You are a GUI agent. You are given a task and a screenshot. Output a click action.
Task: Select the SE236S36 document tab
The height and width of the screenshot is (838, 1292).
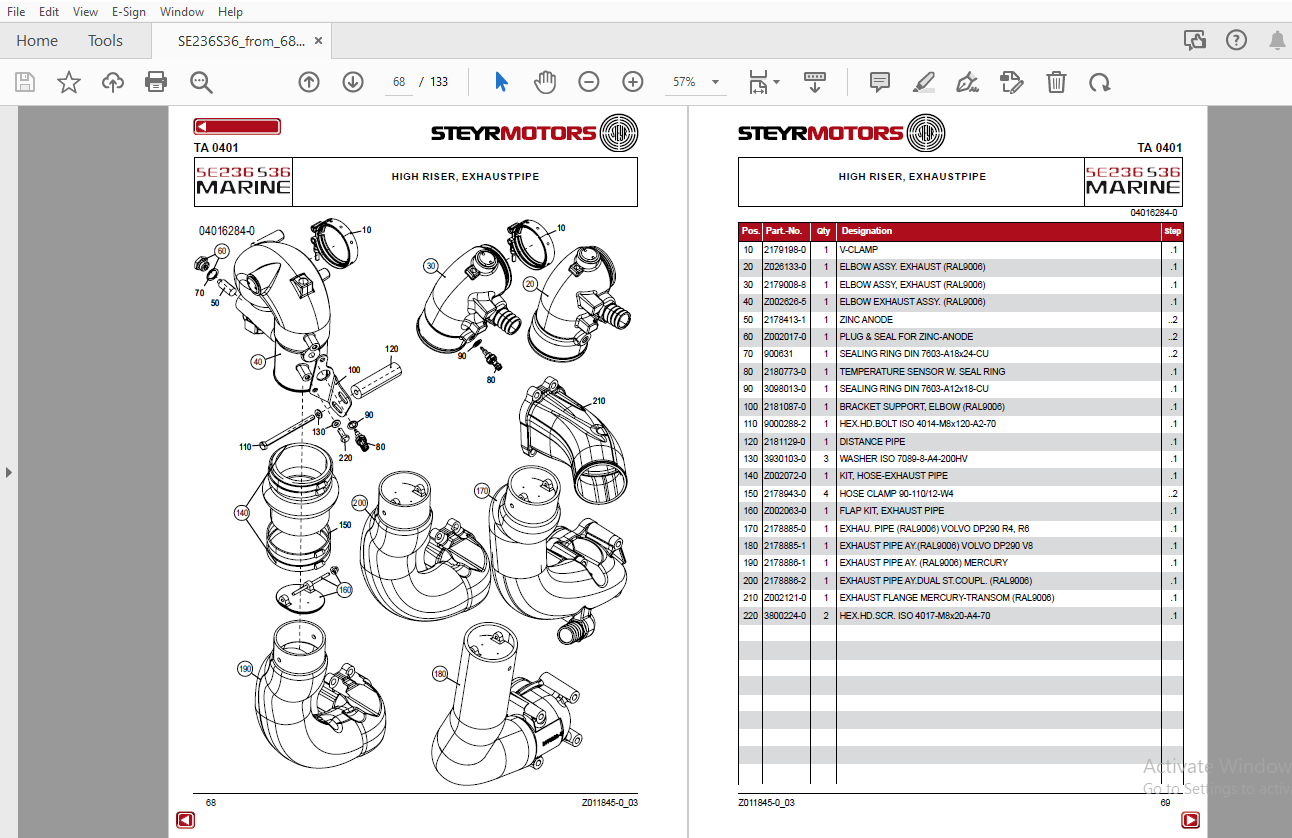[241, 41]
